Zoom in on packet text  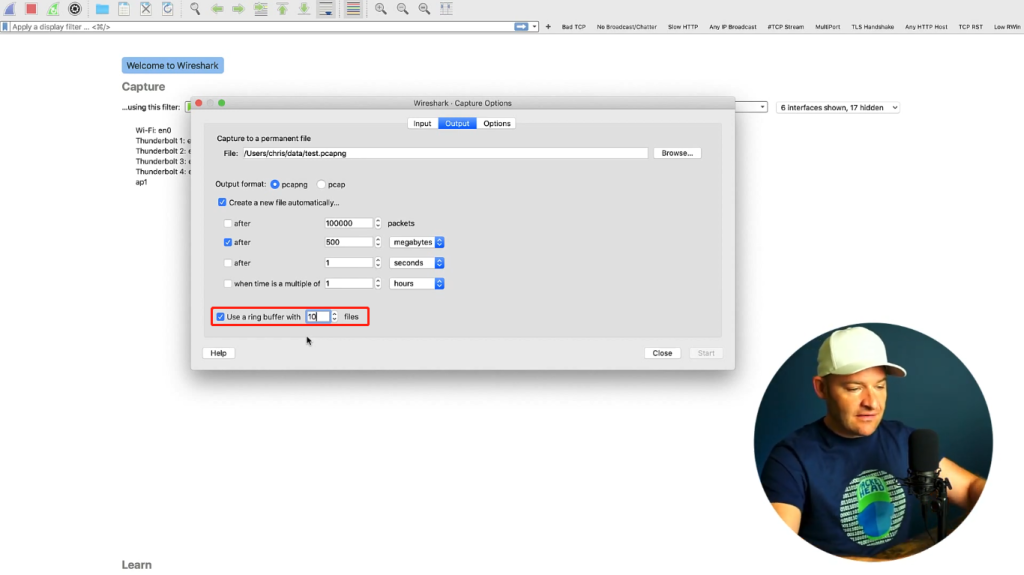pos(381,8)
